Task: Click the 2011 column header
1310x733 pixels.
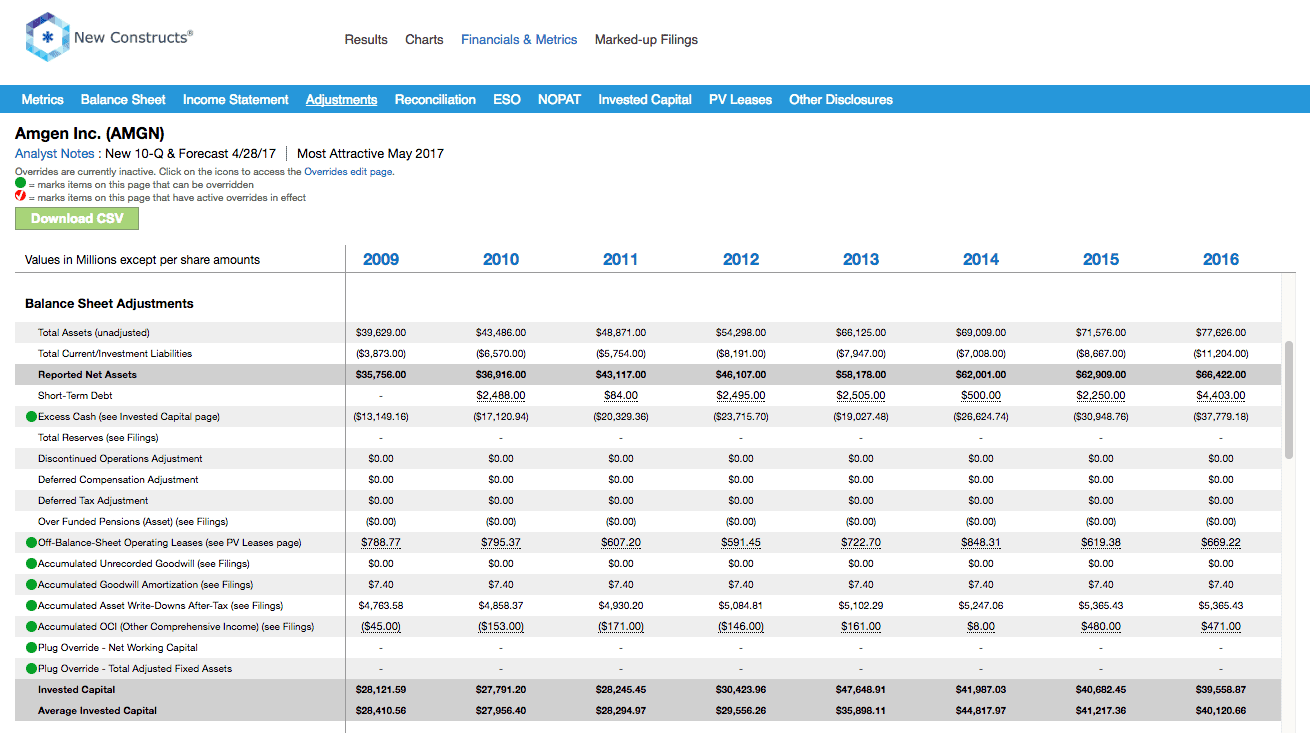Action: [621, 259]
